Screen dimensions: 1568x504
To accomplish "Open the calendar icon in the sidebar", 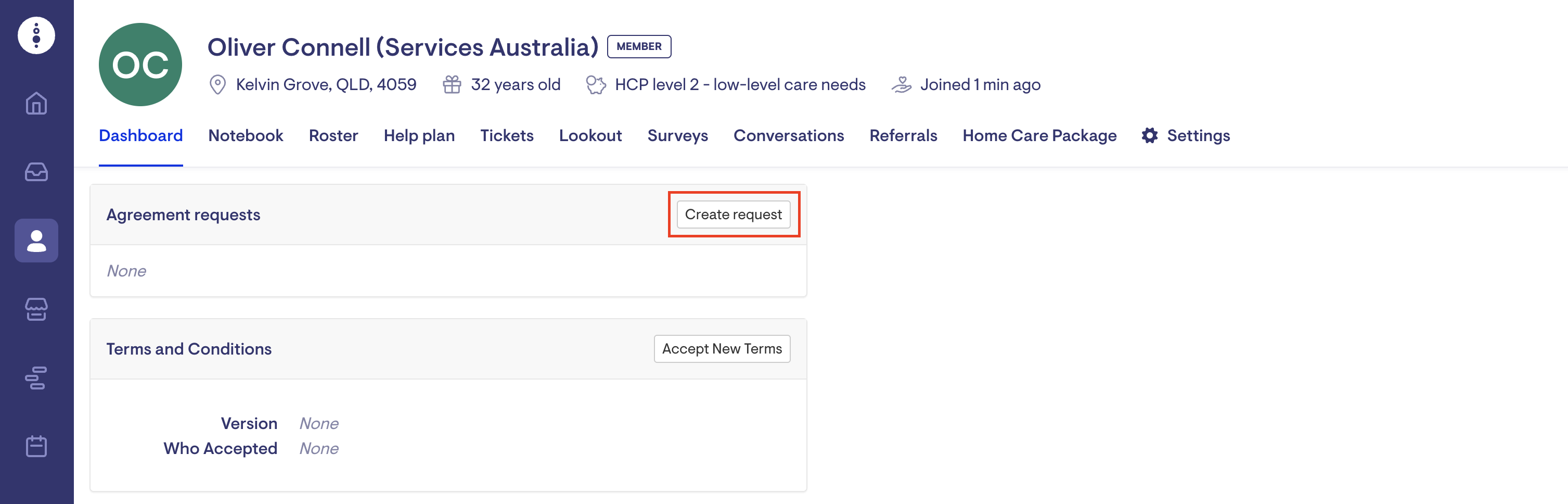I will pyautogui.click(x=36, y=446).
